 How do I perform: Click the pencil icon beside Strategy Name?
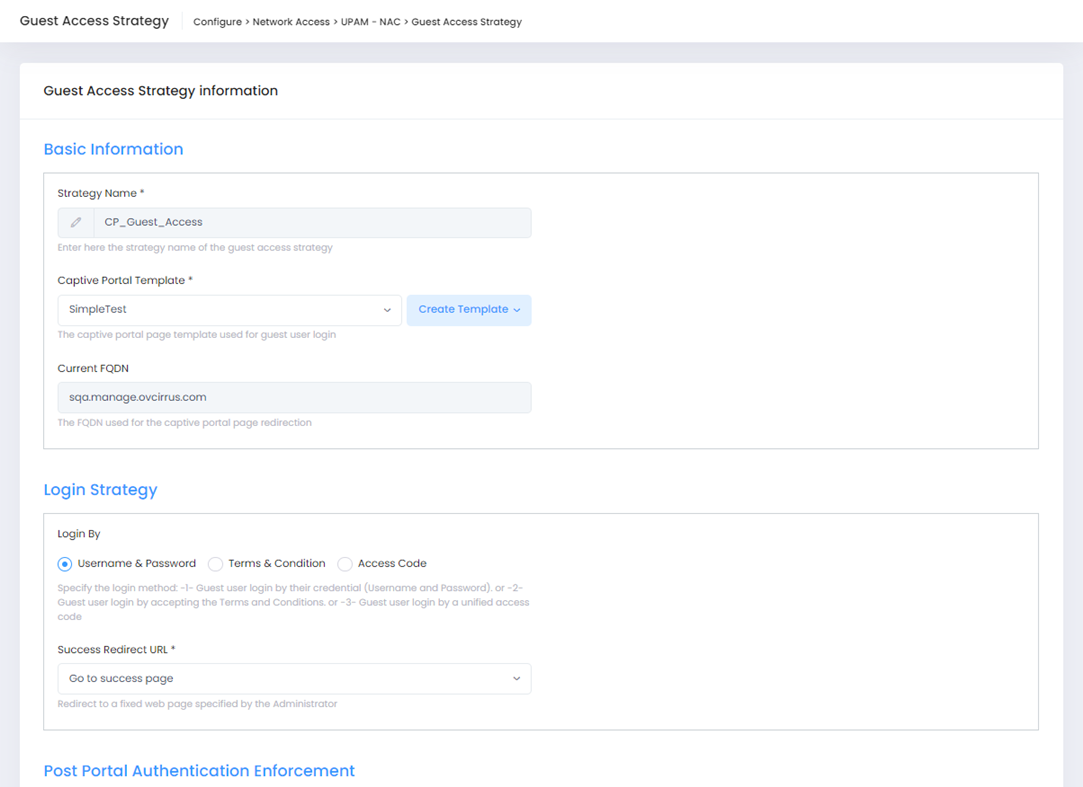[x=76, y=222]
